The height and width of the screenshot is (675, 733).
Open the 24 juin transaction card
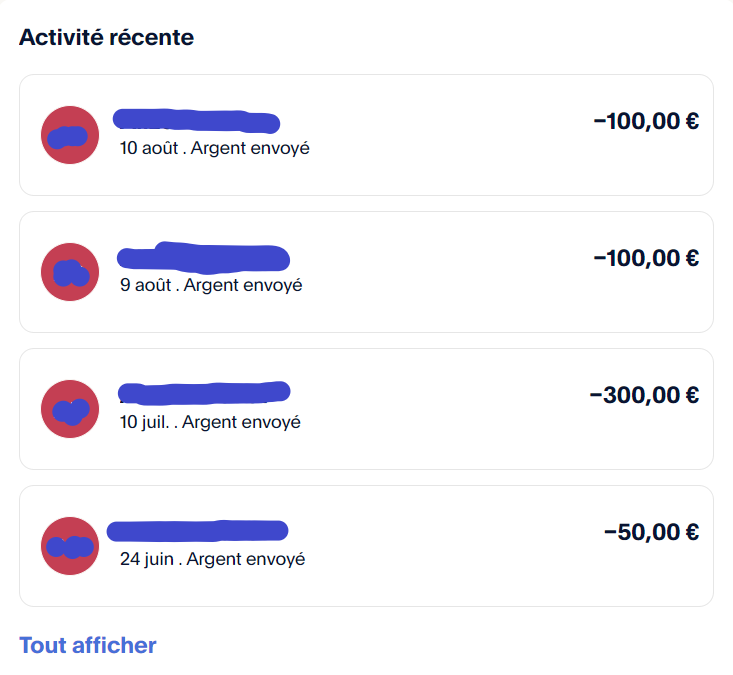366,546
